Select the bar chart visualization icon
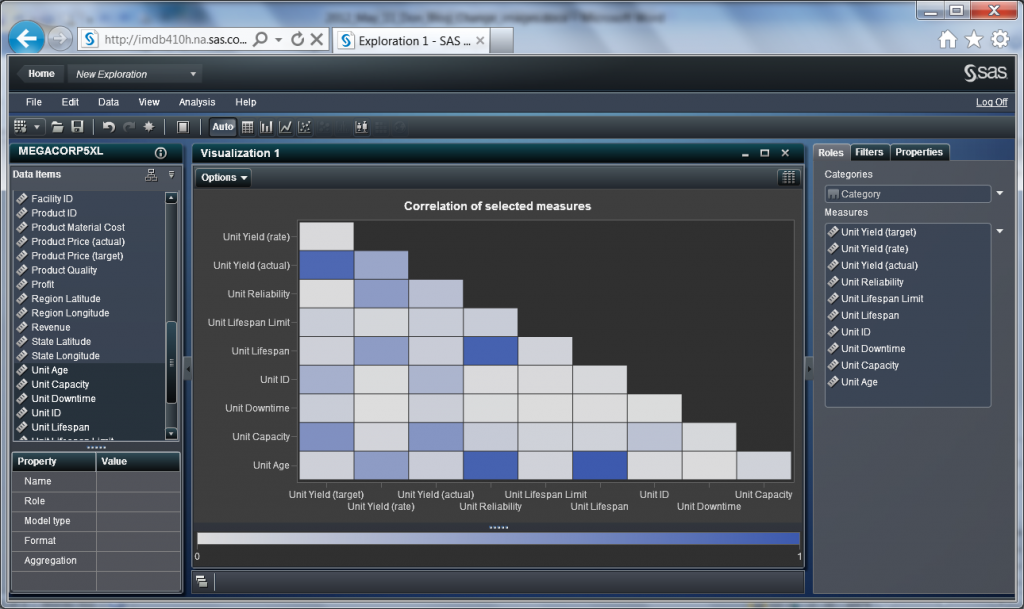Image resolution: width=1024 pixels, height=609 pixels. [266, 127]
